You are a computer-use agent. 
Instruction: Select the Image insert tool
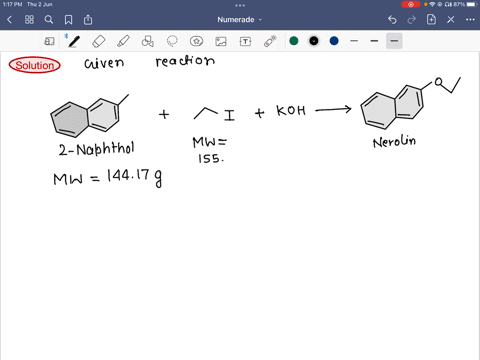click(221, 41)
